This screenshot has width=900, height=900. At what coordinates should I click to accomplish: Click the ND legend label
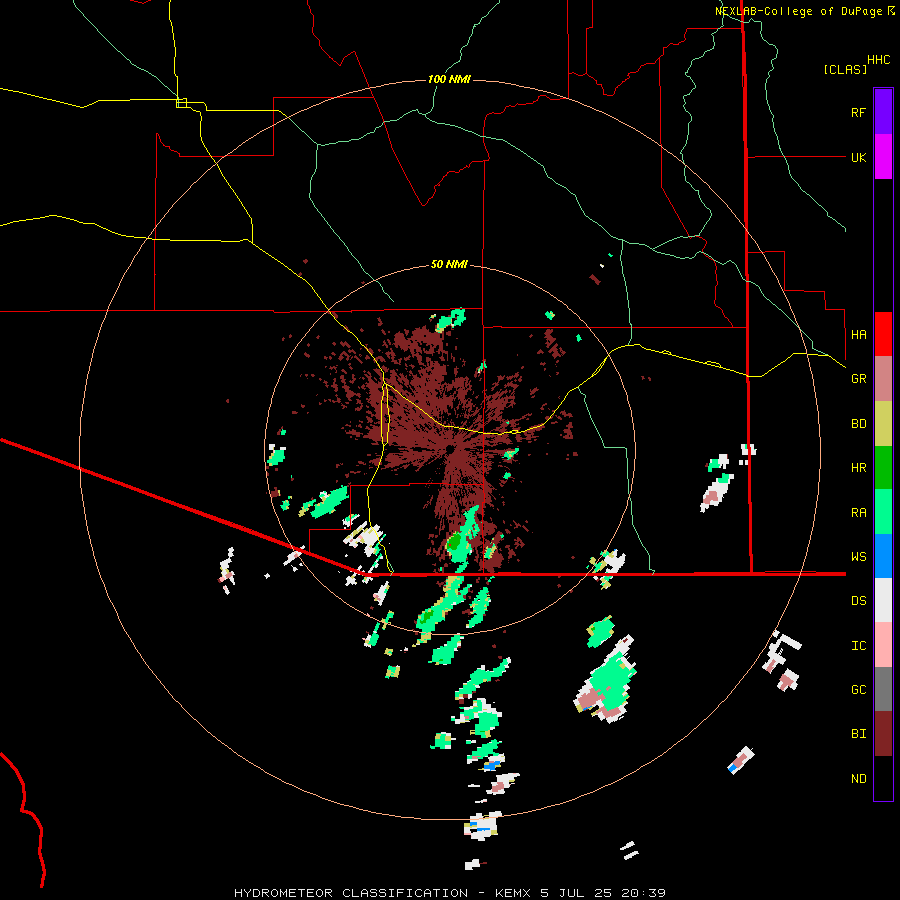(x=858, y=779)
